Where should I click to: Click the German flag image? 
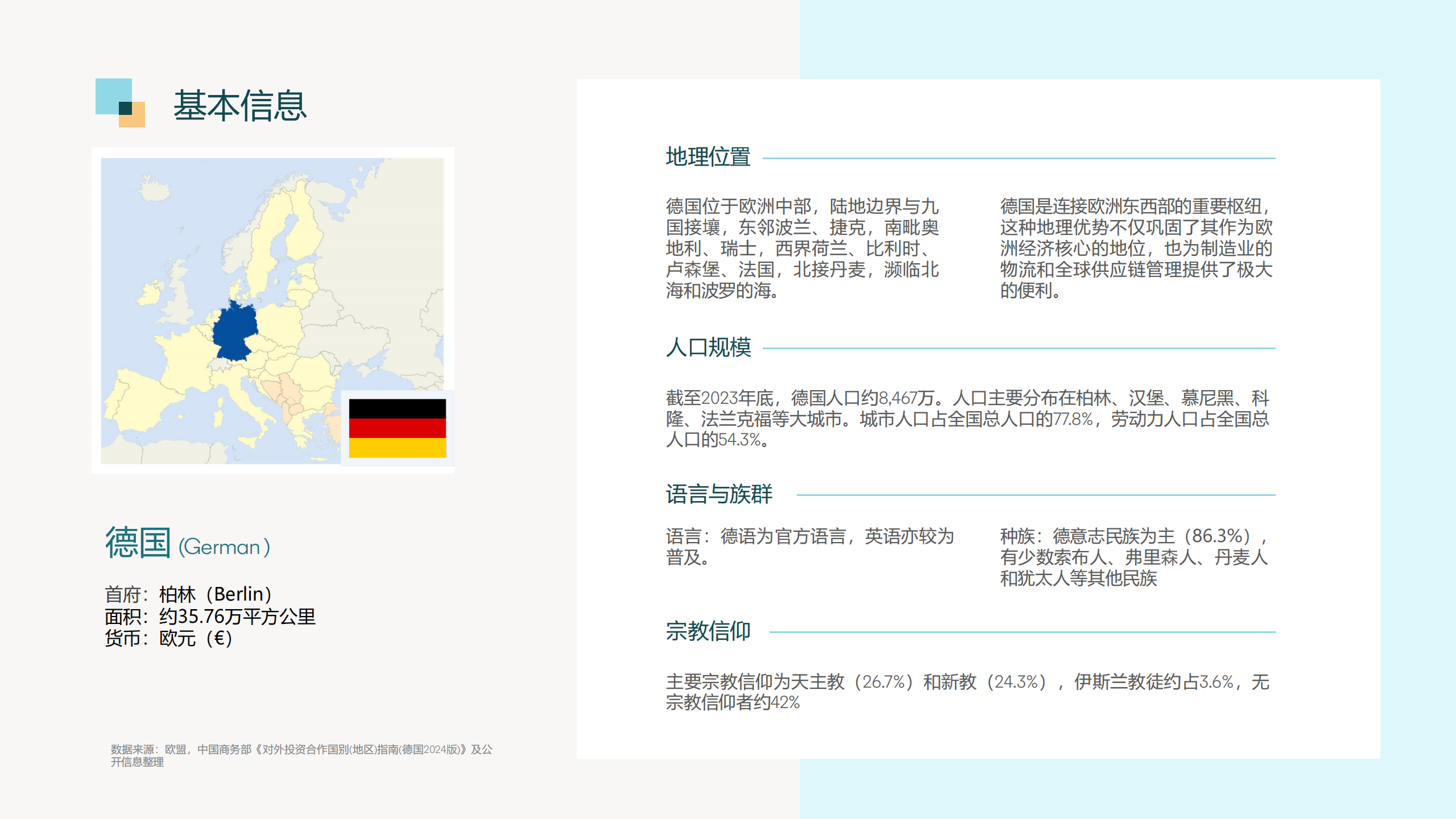click(397, 428)
